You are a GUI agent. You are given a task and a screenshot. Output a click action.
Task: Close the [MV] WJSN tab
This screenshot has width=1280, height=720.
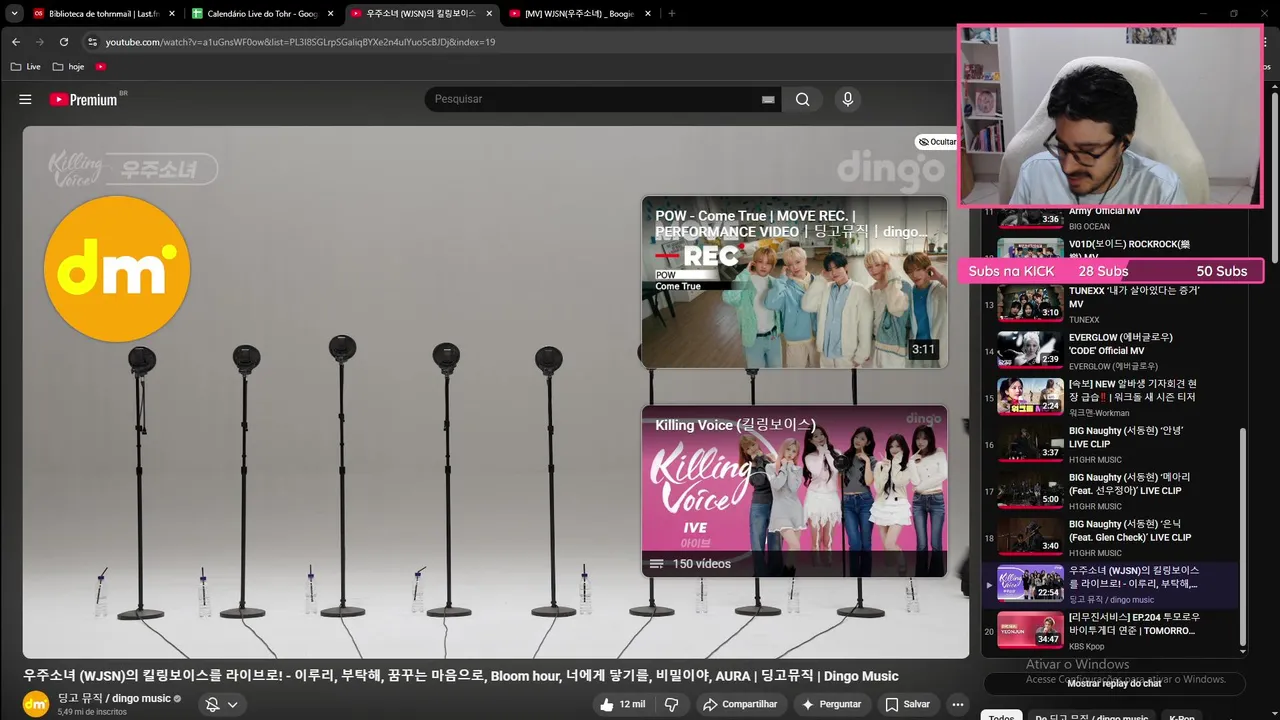648,13
